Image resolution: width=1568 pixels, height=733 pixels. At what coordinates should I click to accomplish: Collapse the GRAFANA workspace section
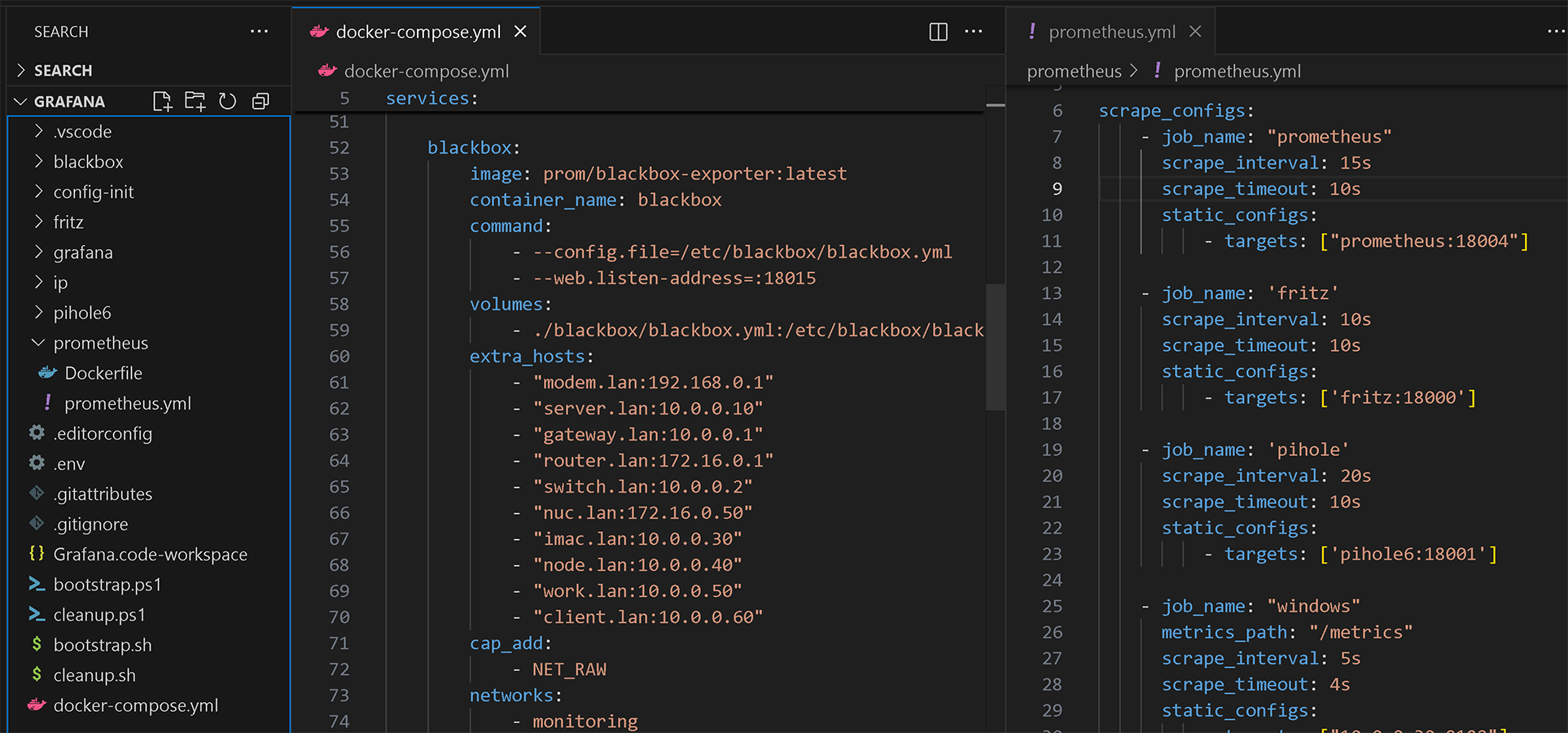pos(69,102)
